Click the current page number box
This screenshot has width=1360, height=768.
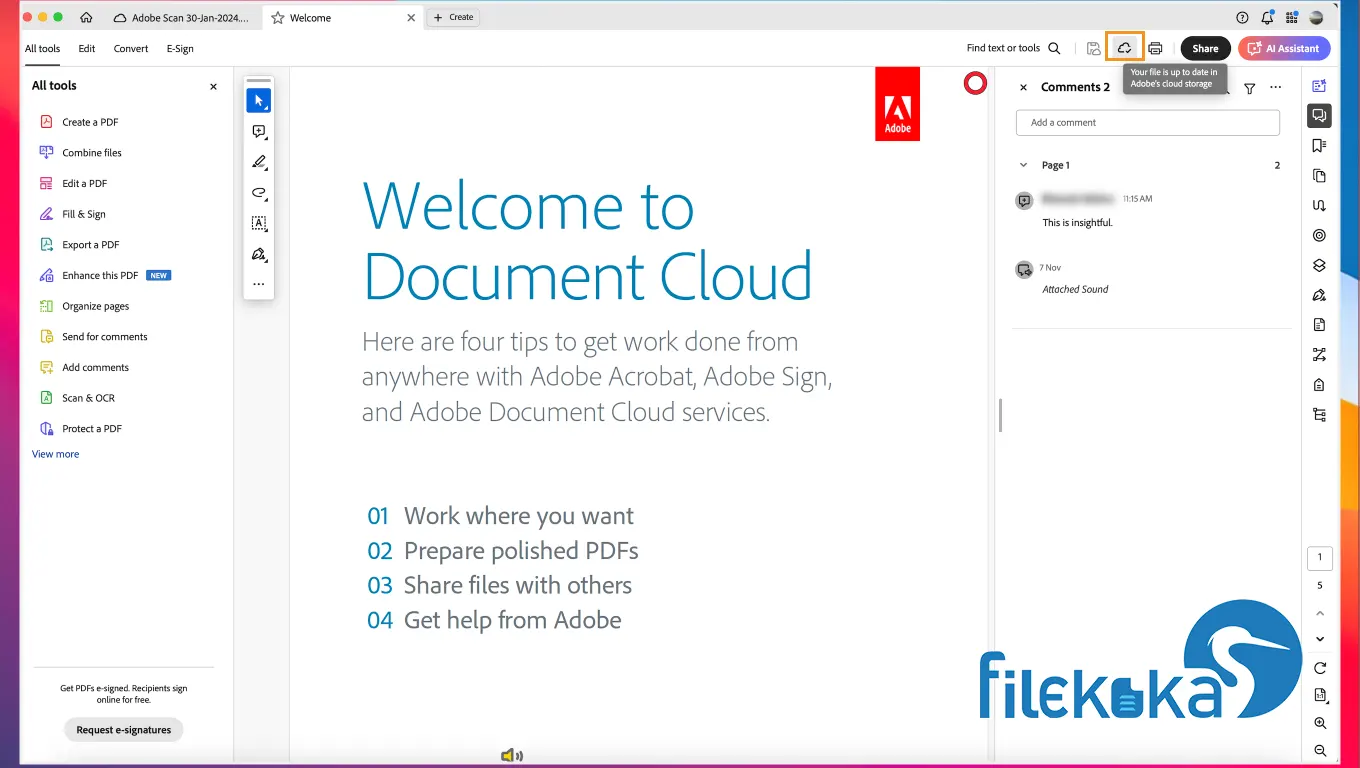pyautogui.click(x=1319, y=558)
